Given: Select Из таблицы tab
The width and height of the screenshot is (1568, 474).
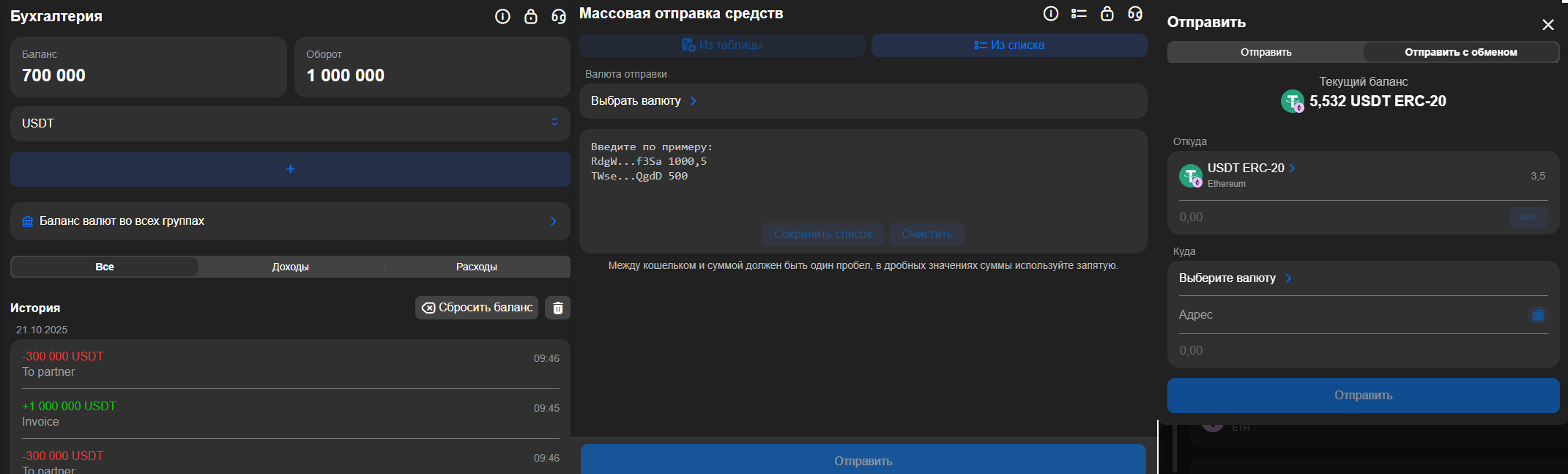Looking at the screenshot, I should click(722, 45).
